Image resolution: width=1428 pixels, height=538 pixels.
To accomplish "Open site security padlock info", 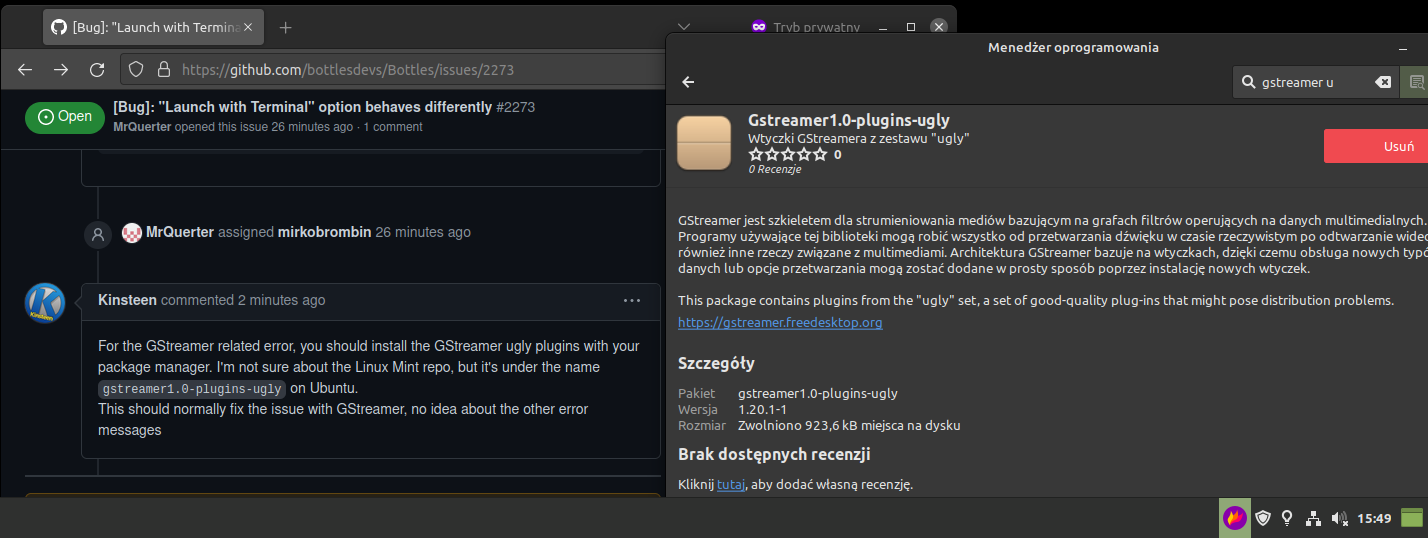I will [163, 70].
